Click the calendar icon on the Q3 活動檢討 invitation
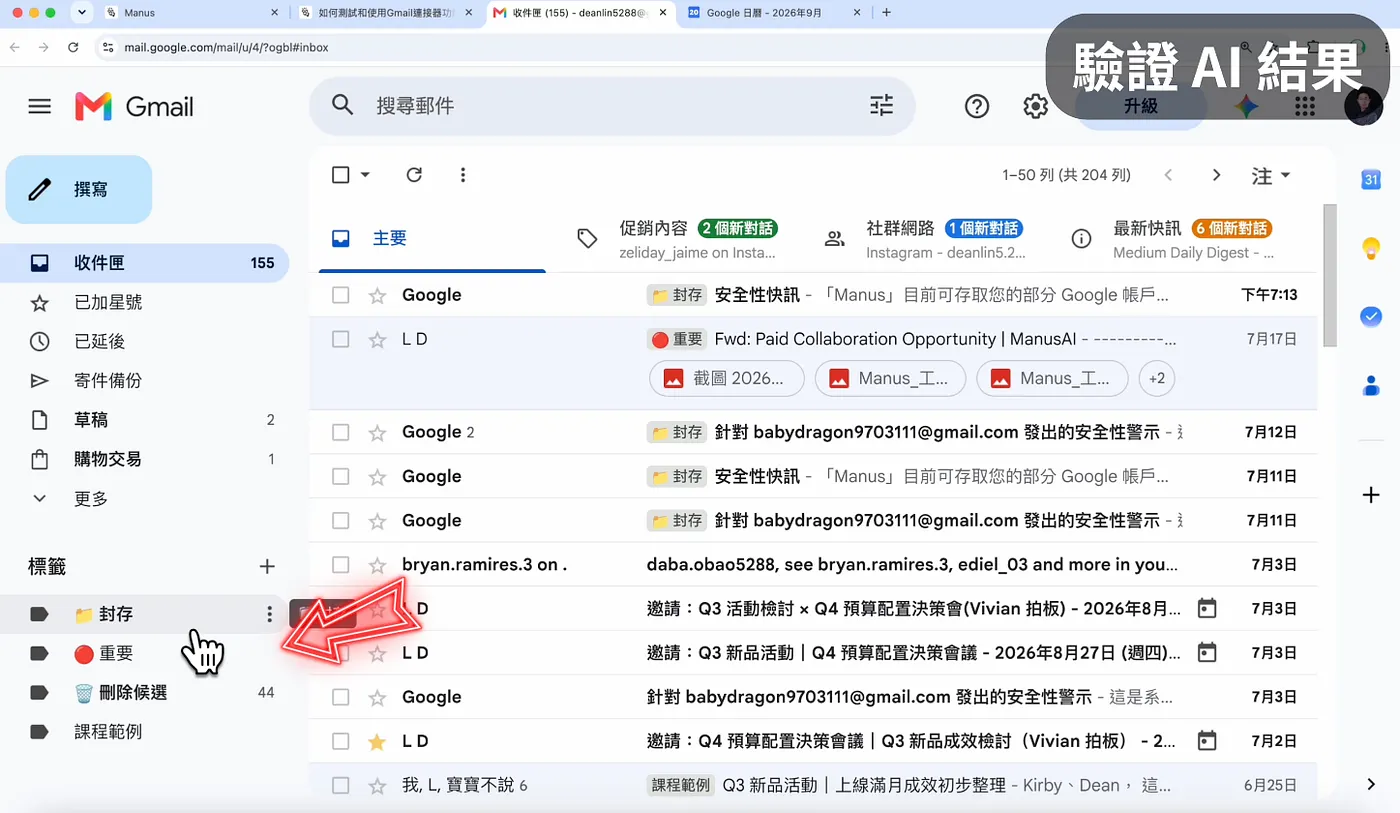Image resolution: width=1400 pixels, height=813 pixels. click(1207, 608)
